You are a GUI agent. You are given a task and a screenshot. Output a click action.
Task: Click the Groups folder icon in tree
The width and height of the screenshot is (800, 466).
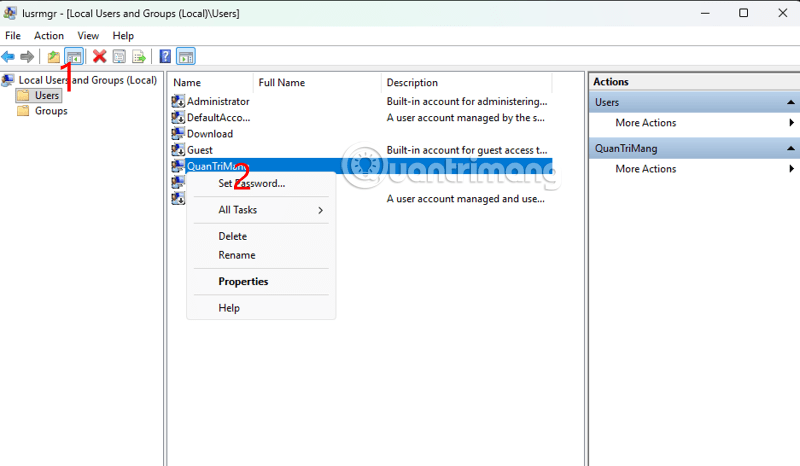tap(23, 111)
